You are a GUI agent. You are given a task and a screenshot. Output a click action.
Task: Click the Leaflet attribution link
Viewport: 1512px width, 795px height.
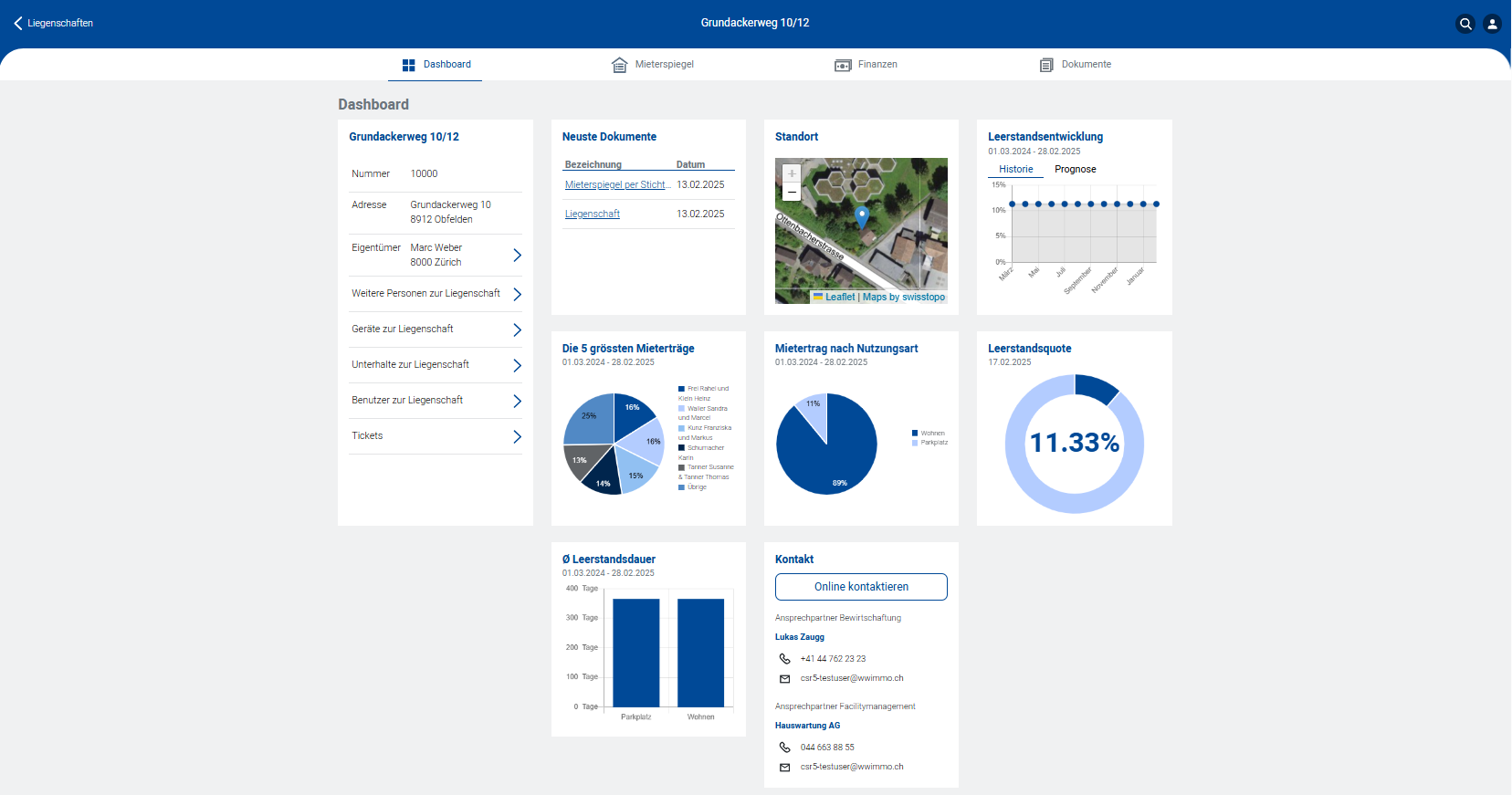tap(839, 298)
